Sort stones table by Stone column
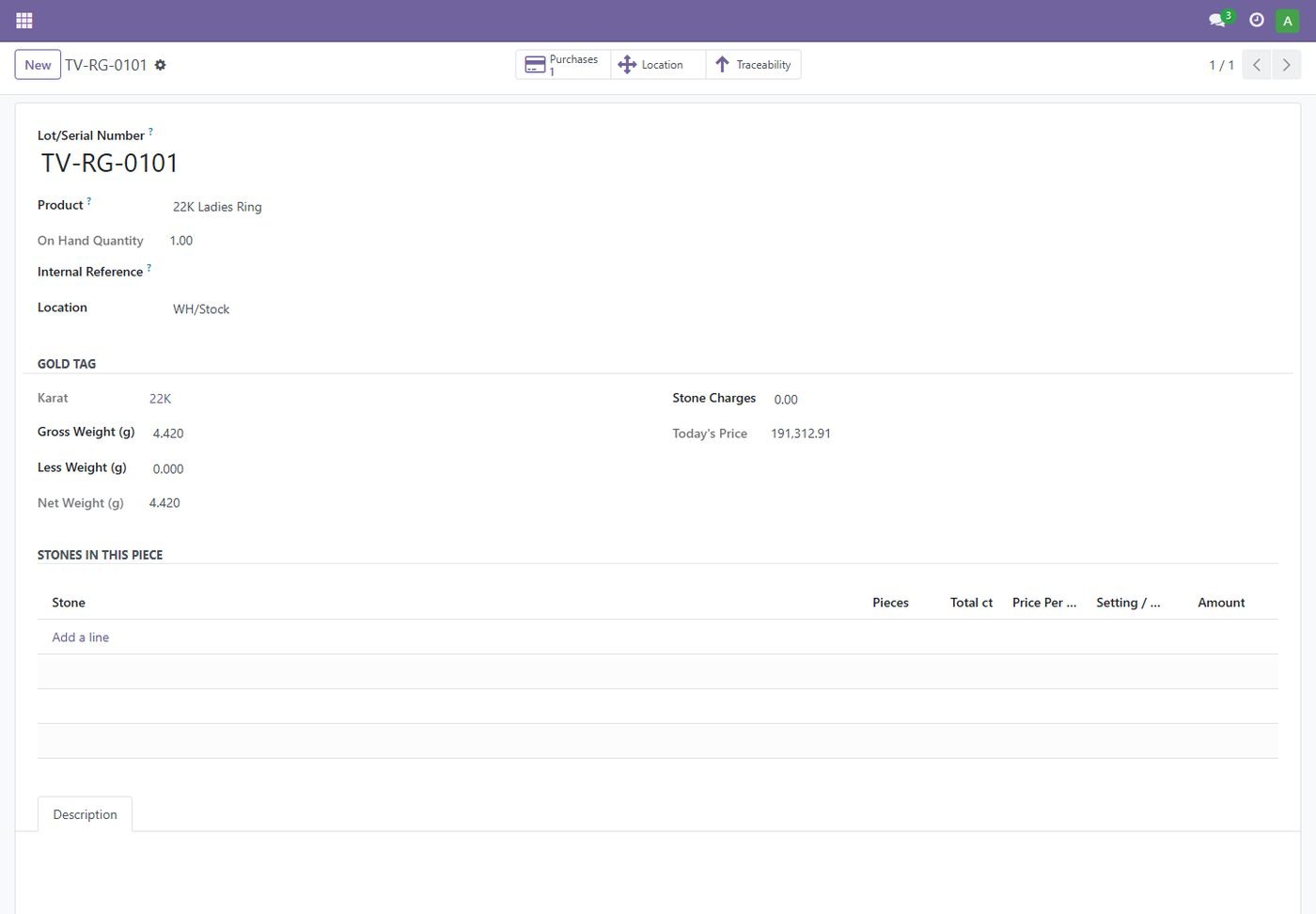 69,603
